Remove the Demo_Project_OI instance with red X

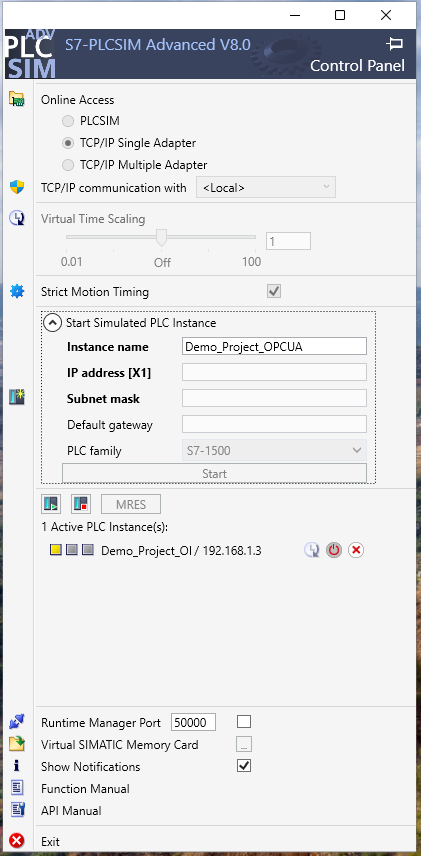[x=355, y=550]
